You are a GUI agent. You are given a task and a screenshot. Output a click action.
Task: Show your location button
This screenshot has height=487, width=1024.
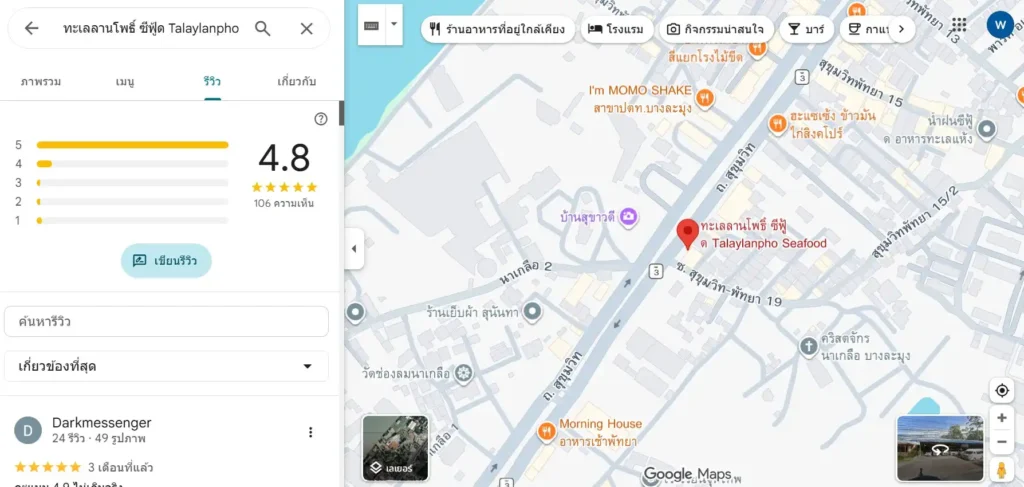pos(1002,390)
